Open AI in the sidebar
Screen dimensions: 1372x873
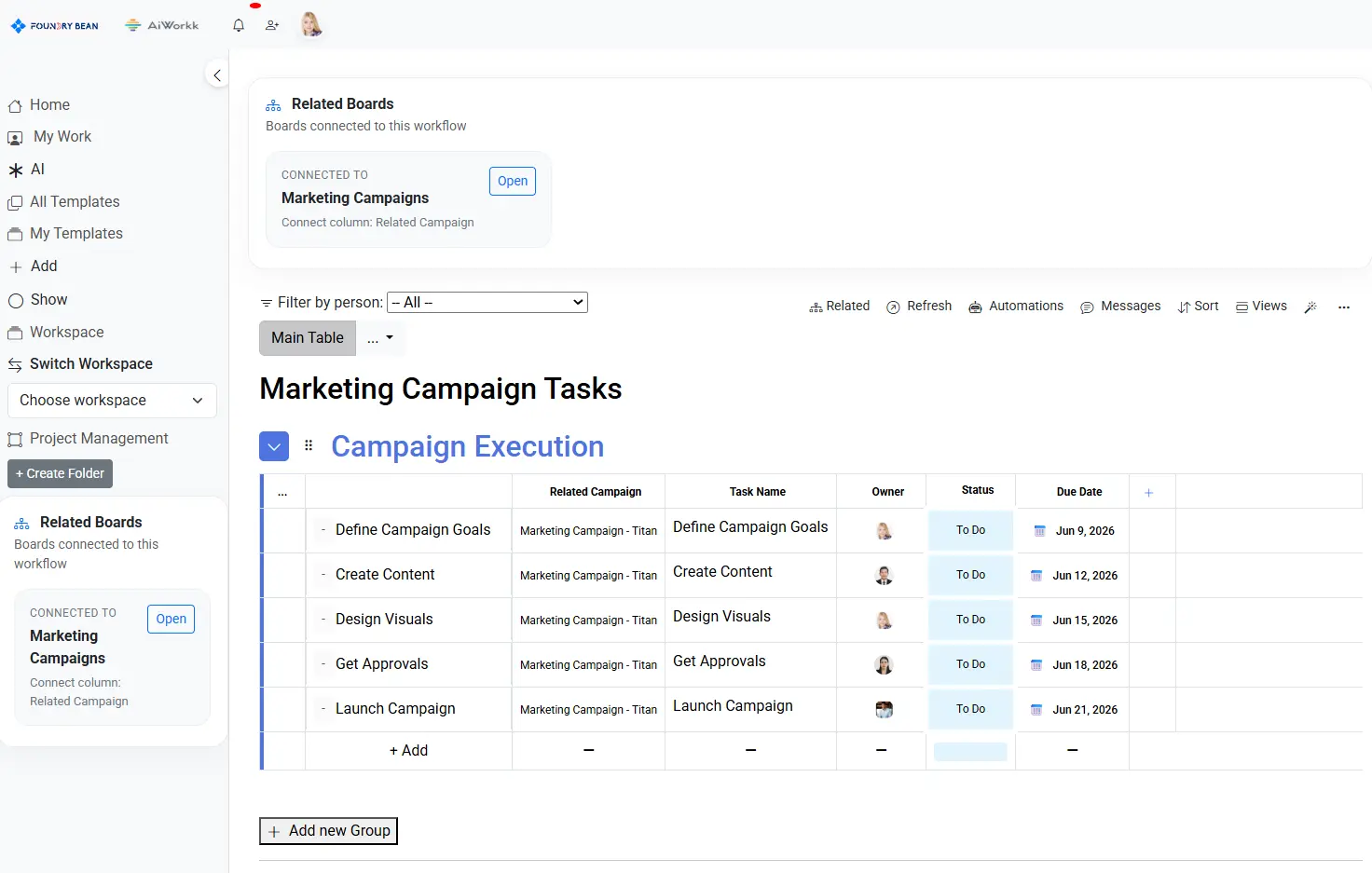[27, 170]
